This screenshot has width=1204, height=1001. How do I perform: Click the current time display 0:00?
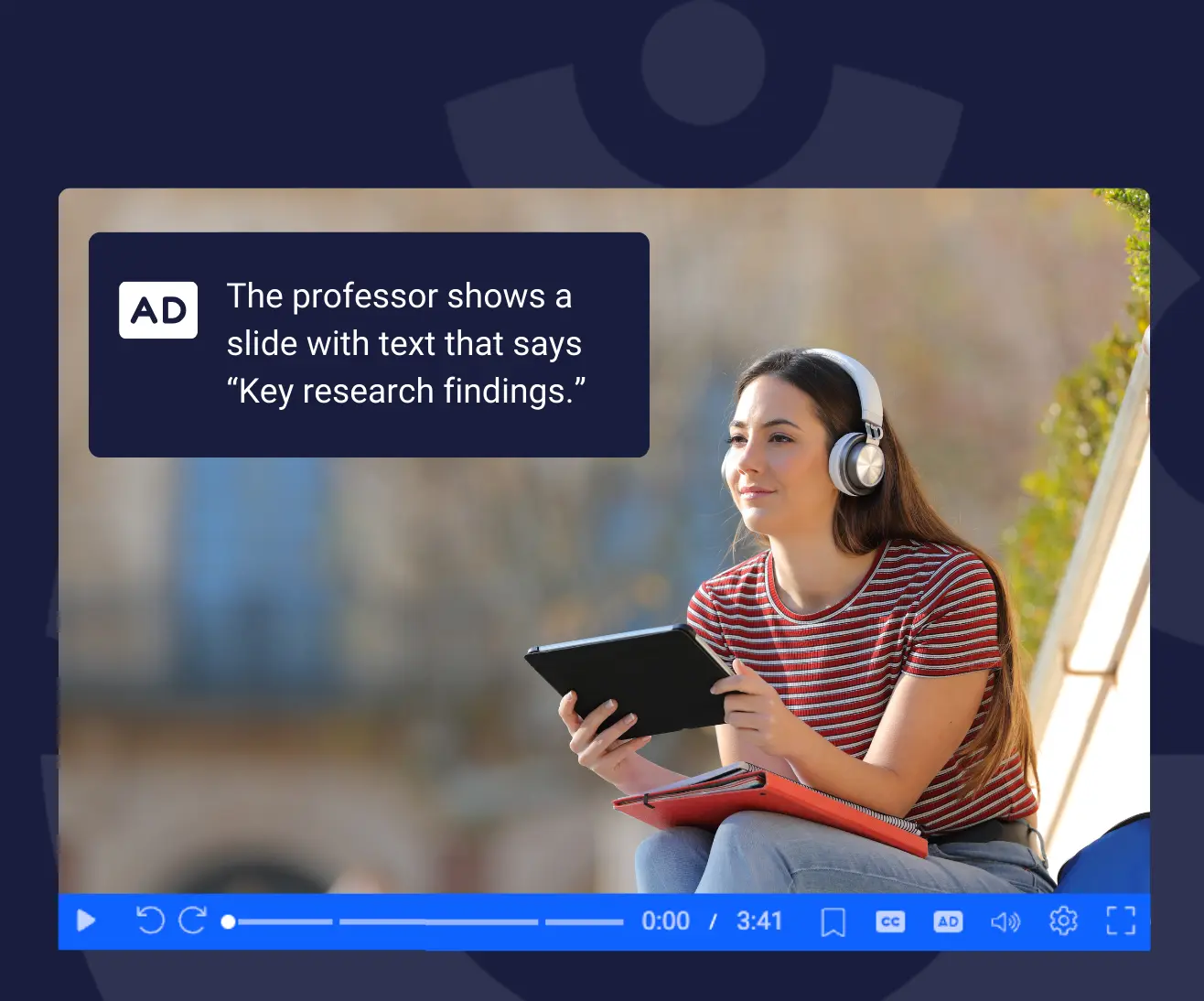(665, 920)
